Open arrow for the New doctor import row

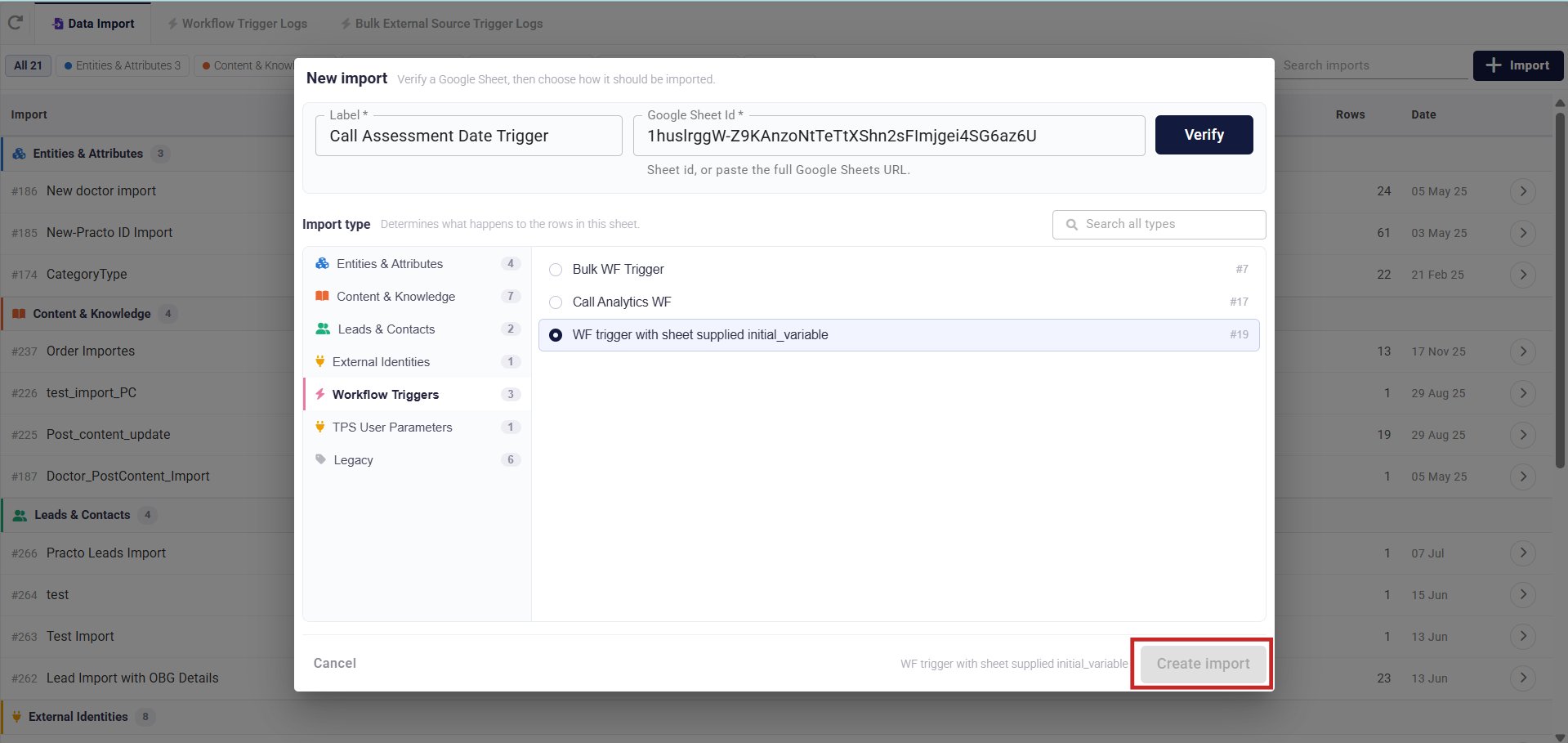coord(1522,191)
